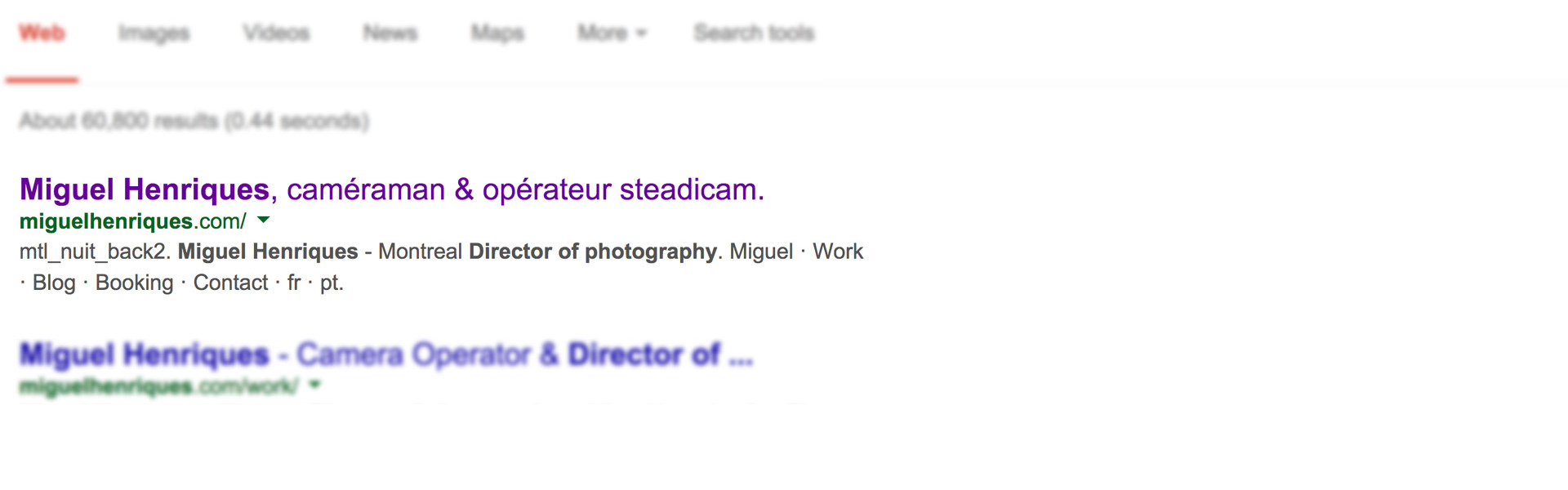This screenshot has width=1568, height=490.
Task: Click the Montreal Director of photography snippet
Action: (549, 252)
